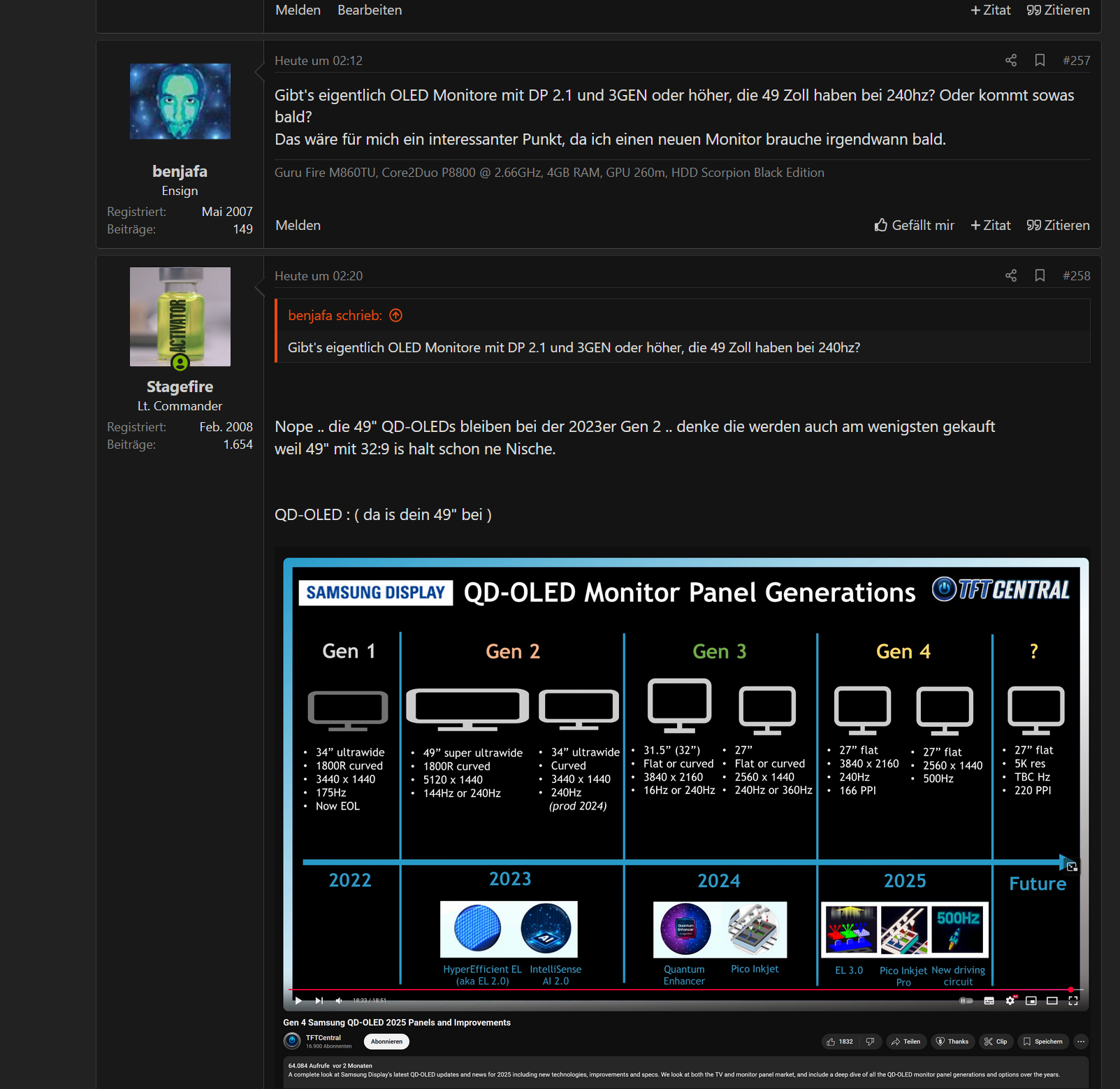This screenshot has height=1089, width=1120.
Task: Toggle the dislike button on the video
Action: tap(871, 1041)
